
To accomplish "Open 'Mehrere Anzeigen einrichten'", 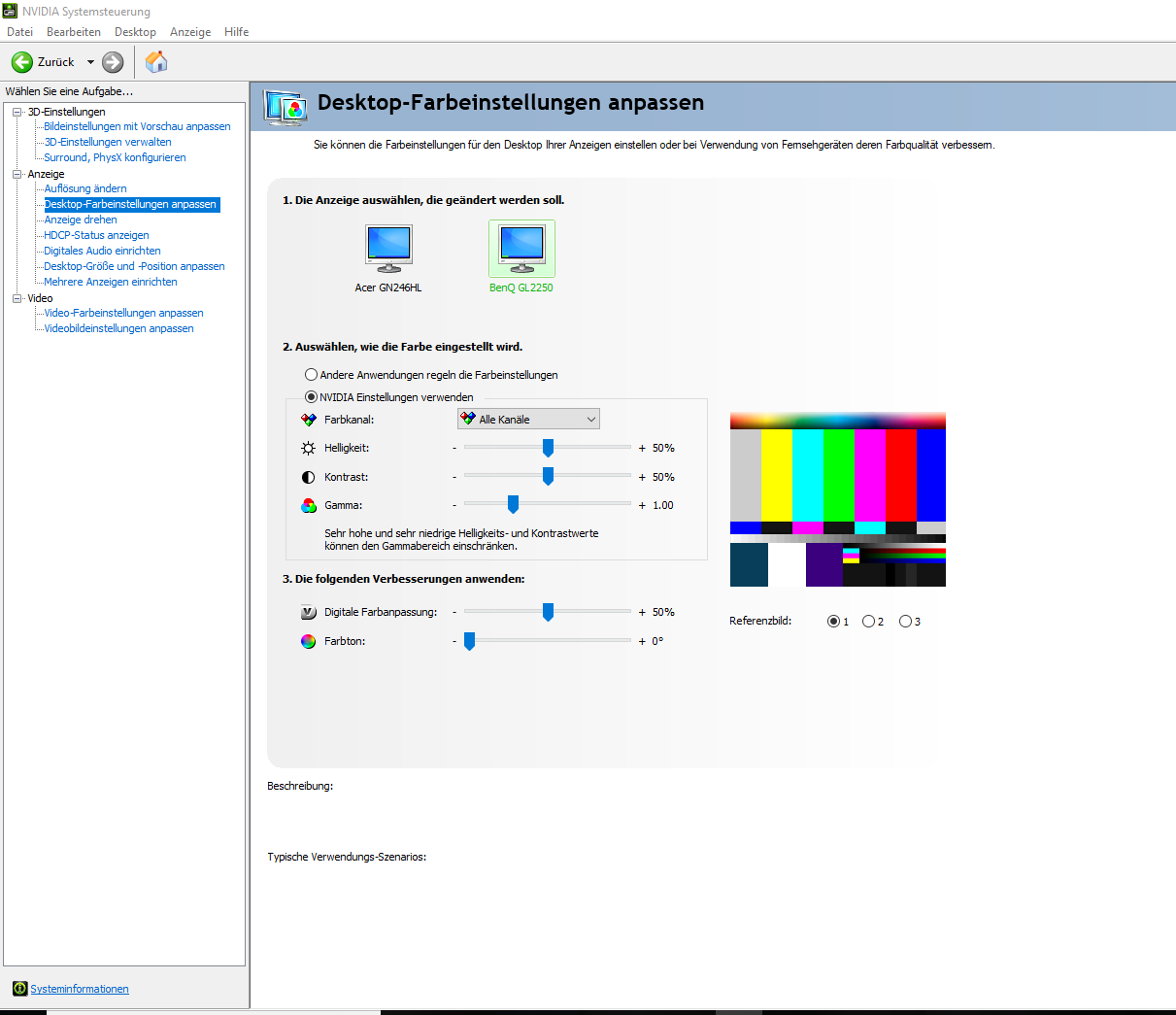I will click(x=111, y=282).
